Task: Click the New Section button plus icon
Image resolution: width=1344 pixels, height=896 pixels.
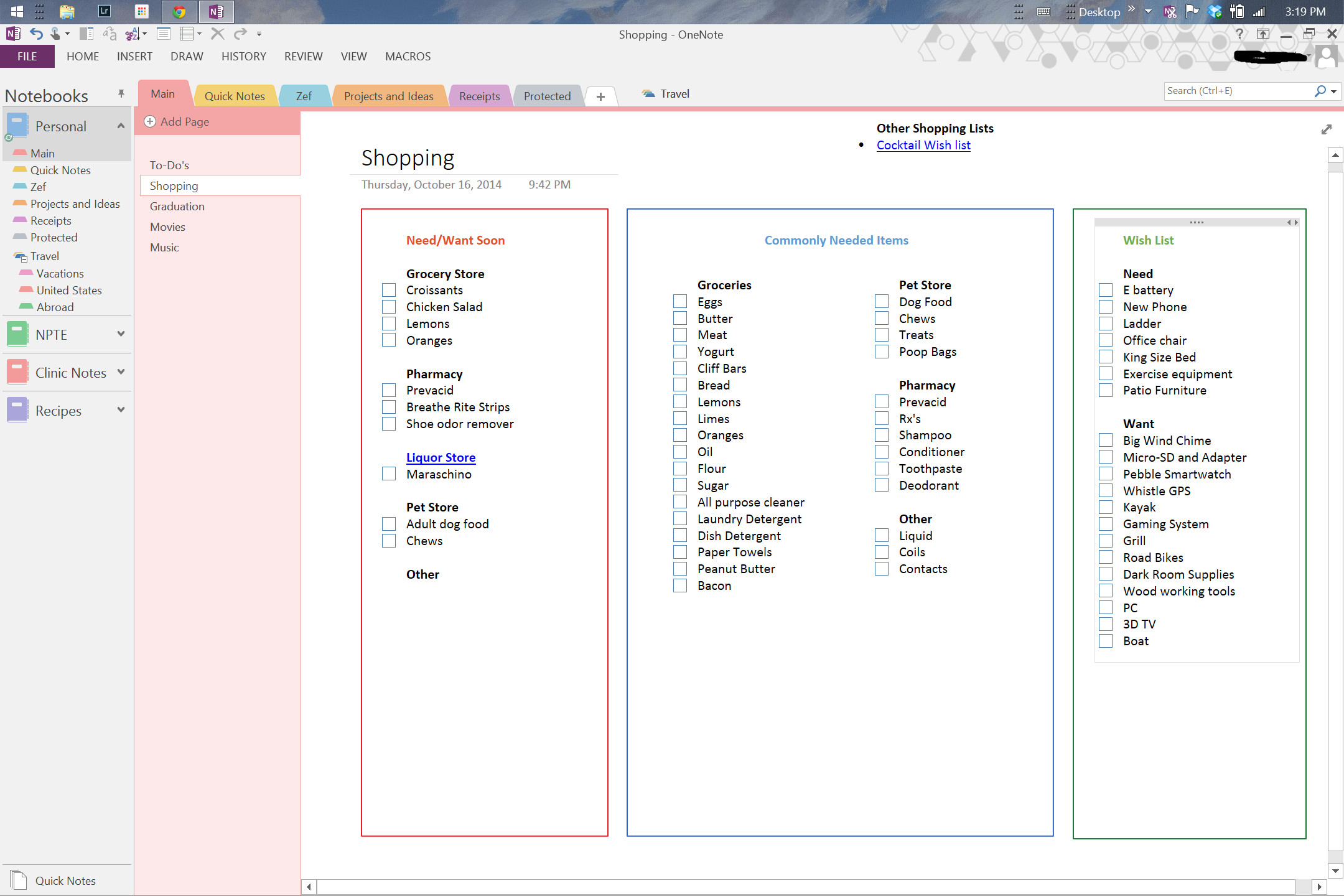Action: [601, 95]
